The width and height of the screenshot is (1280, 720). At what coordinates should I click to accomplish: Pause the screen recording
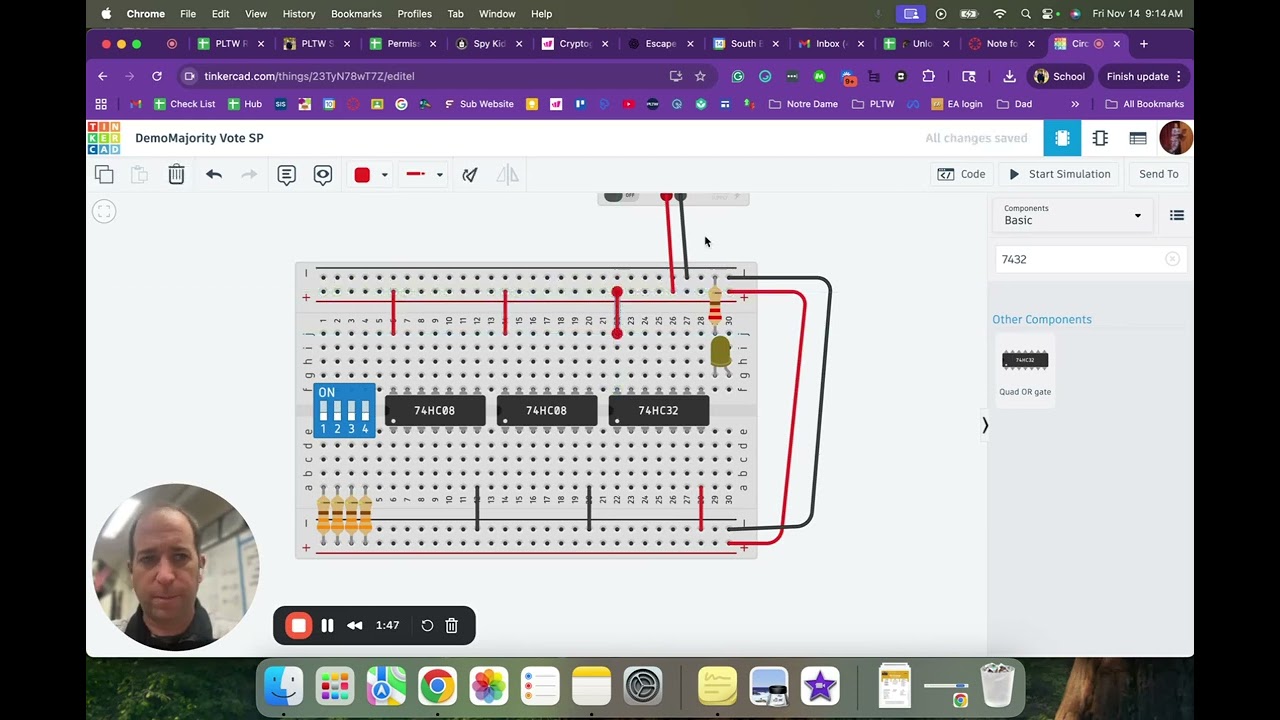(x=327, y=626)
